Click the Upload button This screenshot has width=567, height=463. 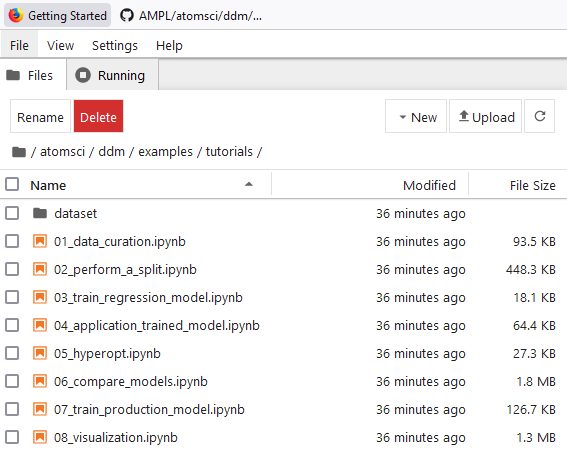point(485,116)
